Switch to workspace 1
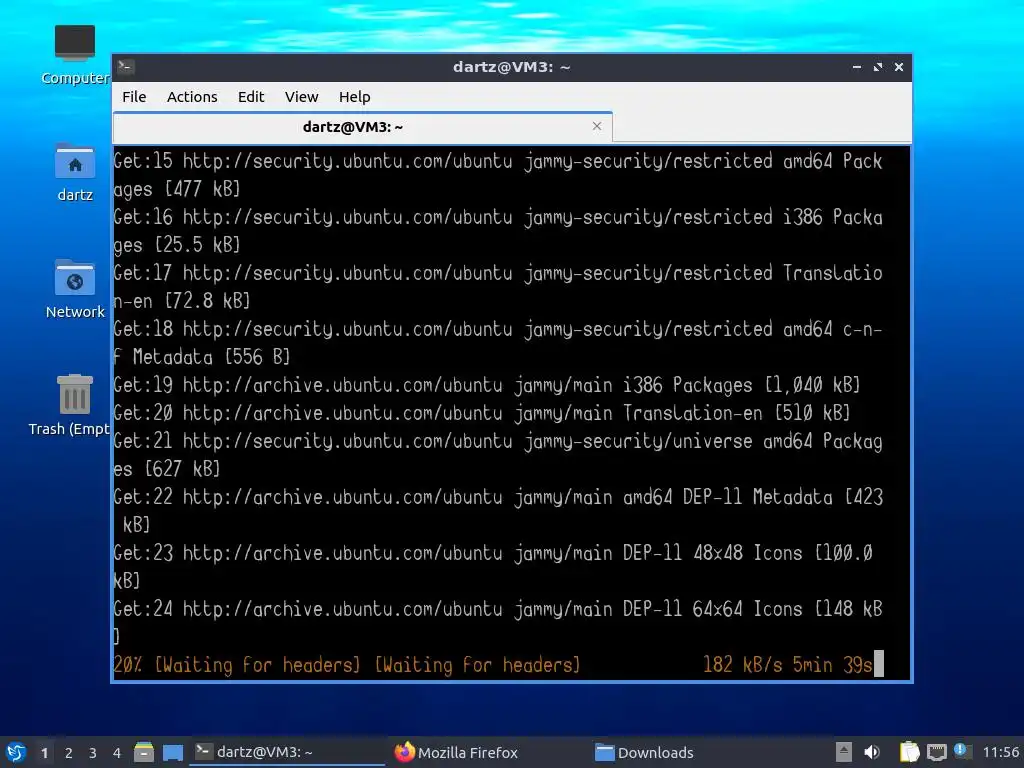This screenshot has width=1024, height=768. click(44, 753)
